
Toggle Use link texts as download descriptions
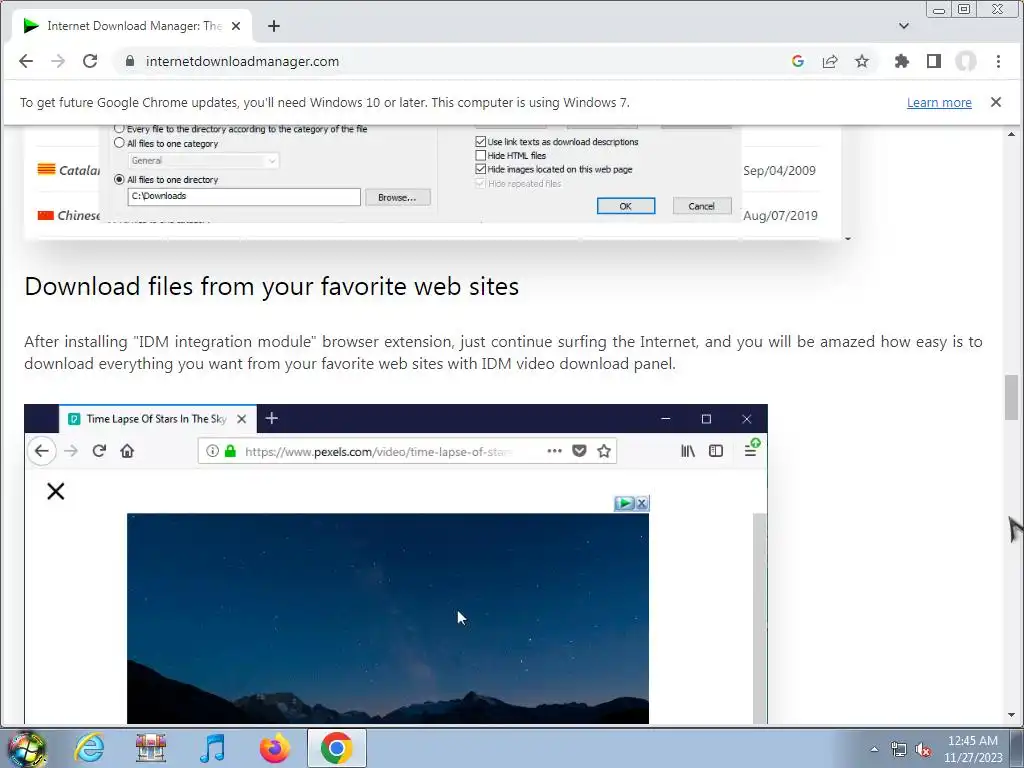coord(481,142)
